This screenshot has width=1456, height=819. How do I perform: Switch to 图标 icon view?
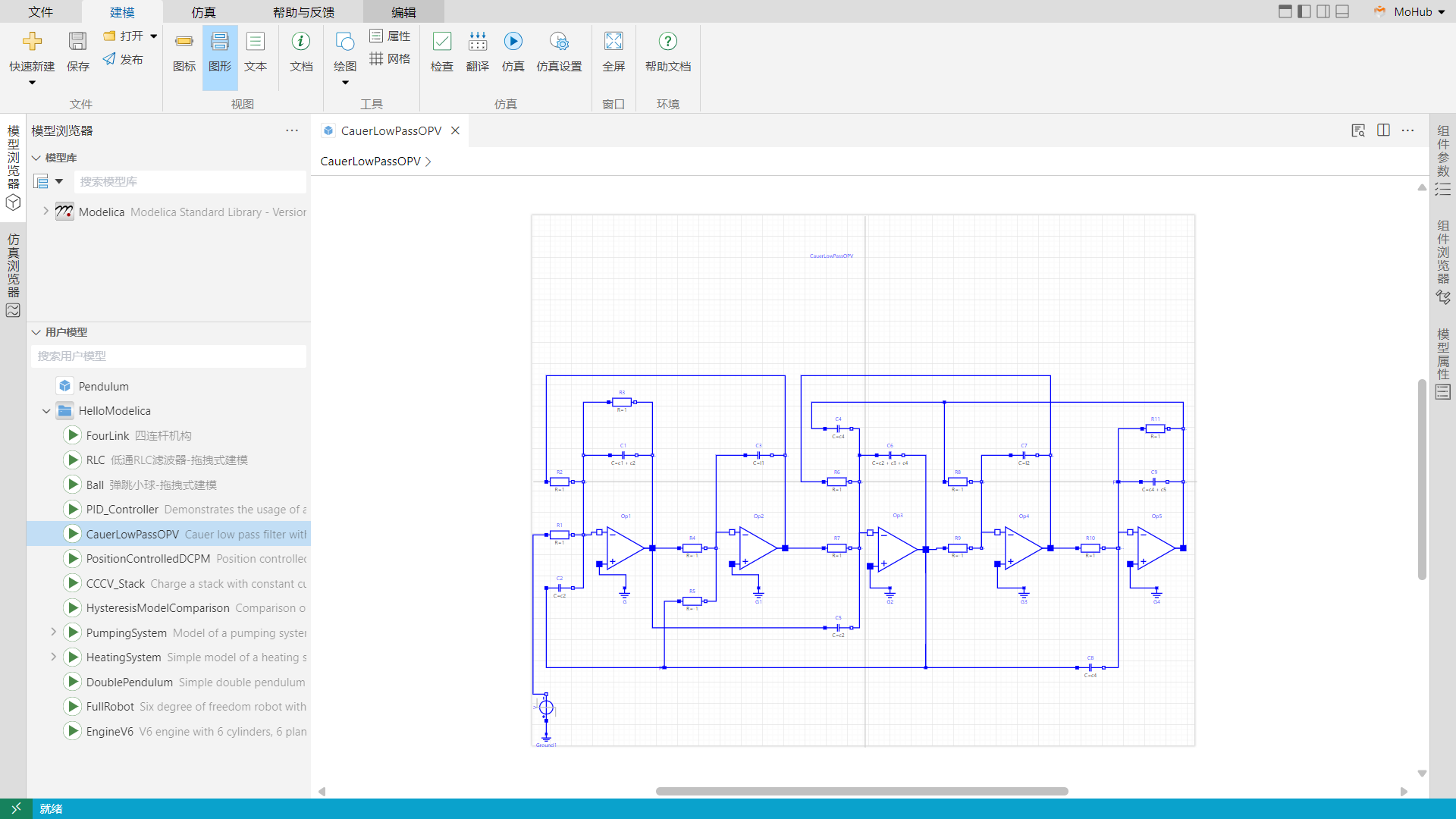(184, 51)
